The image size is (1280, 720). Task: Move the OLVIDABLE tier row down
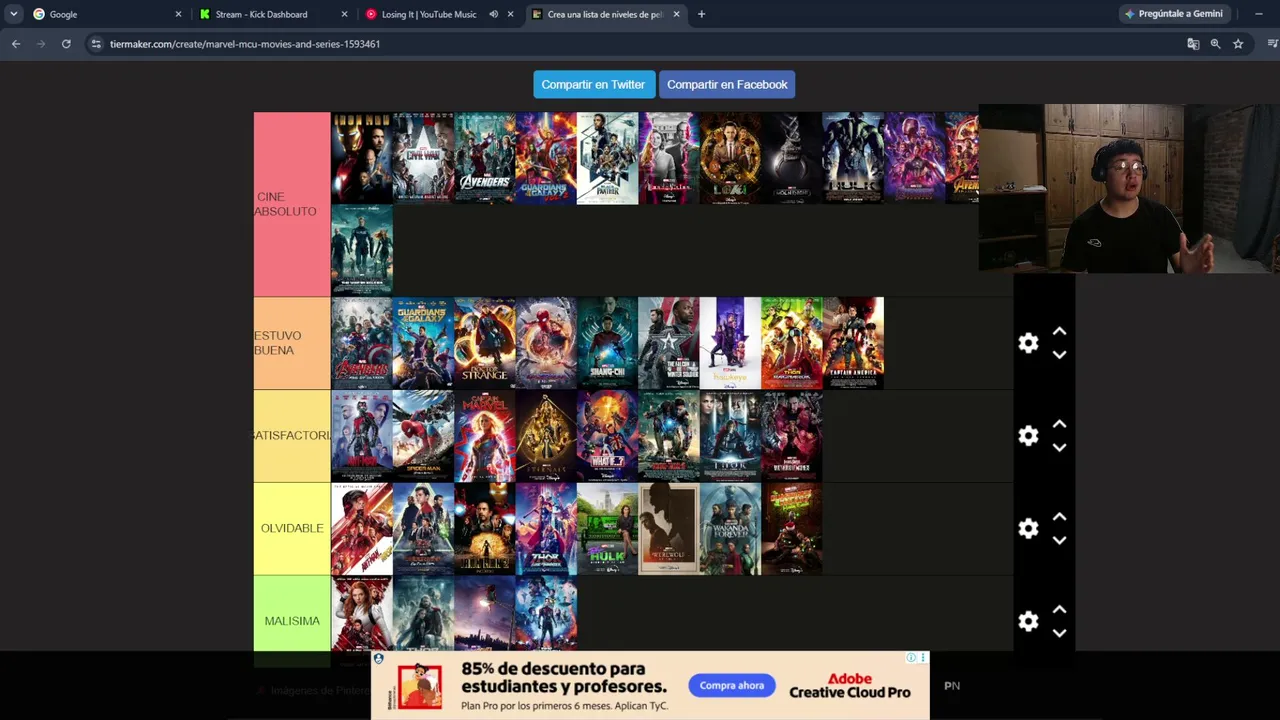(1059, 541)
